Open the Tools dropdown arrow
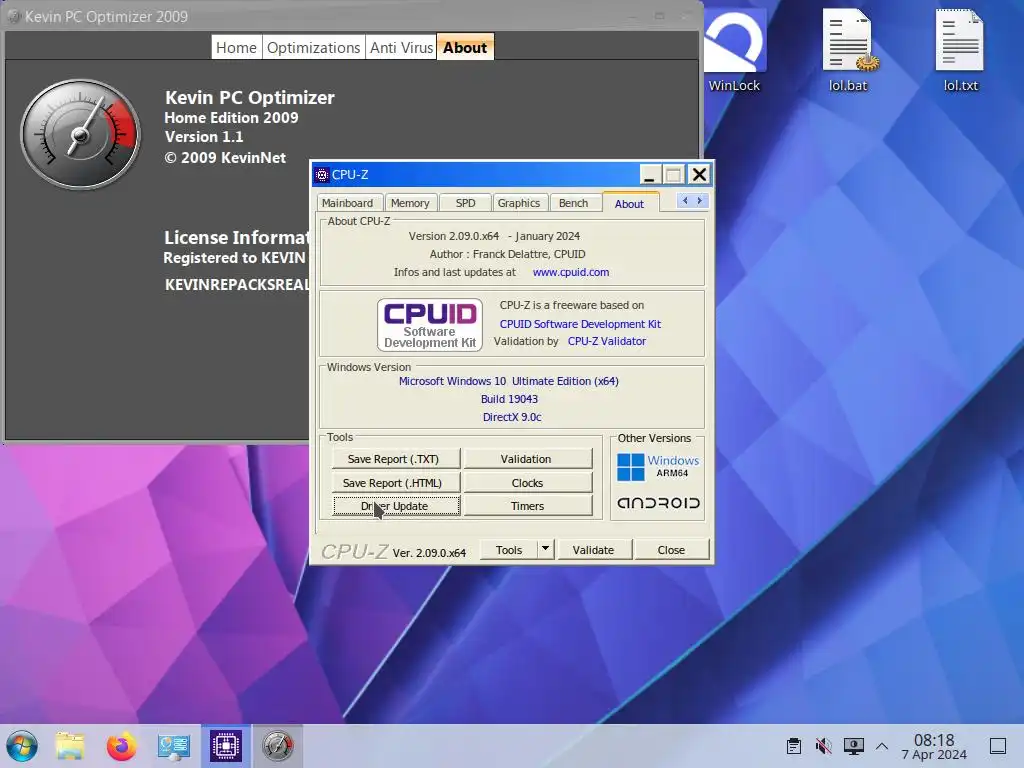The width and height of the screenshot is (1024, 768). point(545,549)
